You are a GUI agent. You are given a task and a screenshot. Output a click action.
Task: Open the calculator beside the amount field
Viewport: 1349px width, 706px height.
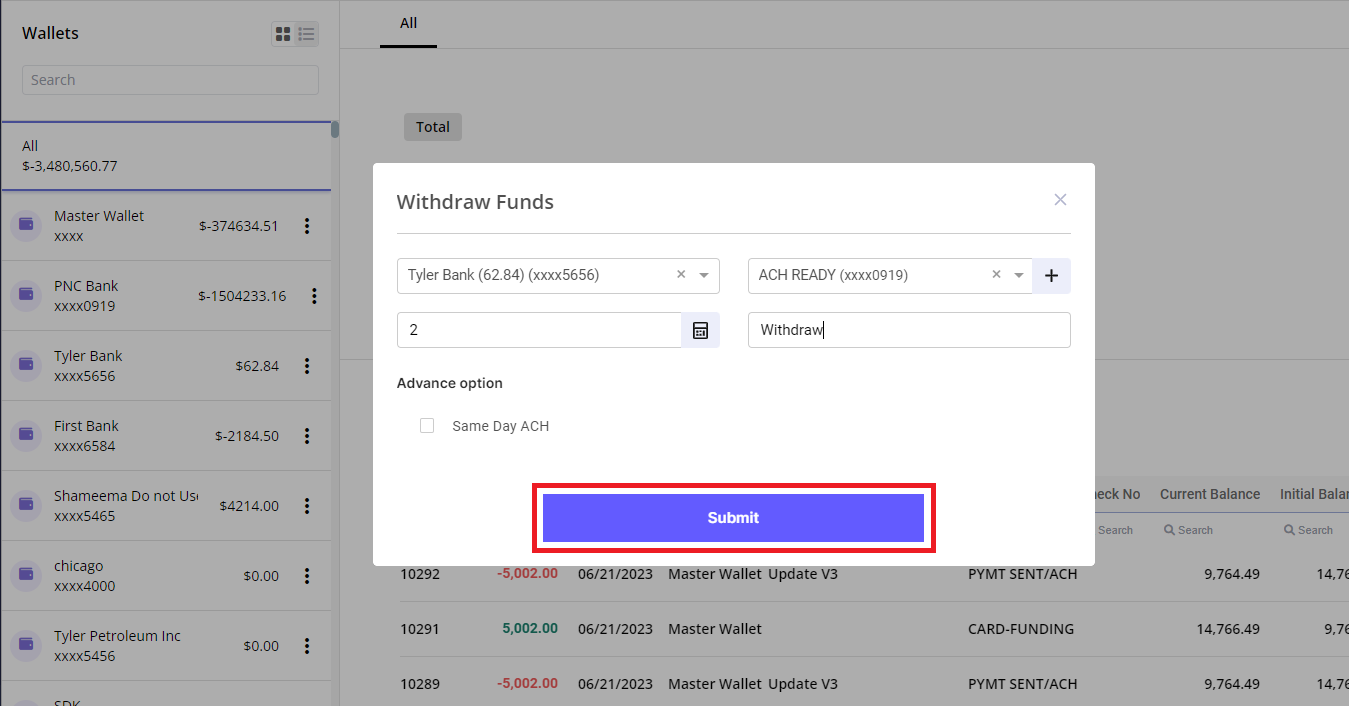(700, 330)
